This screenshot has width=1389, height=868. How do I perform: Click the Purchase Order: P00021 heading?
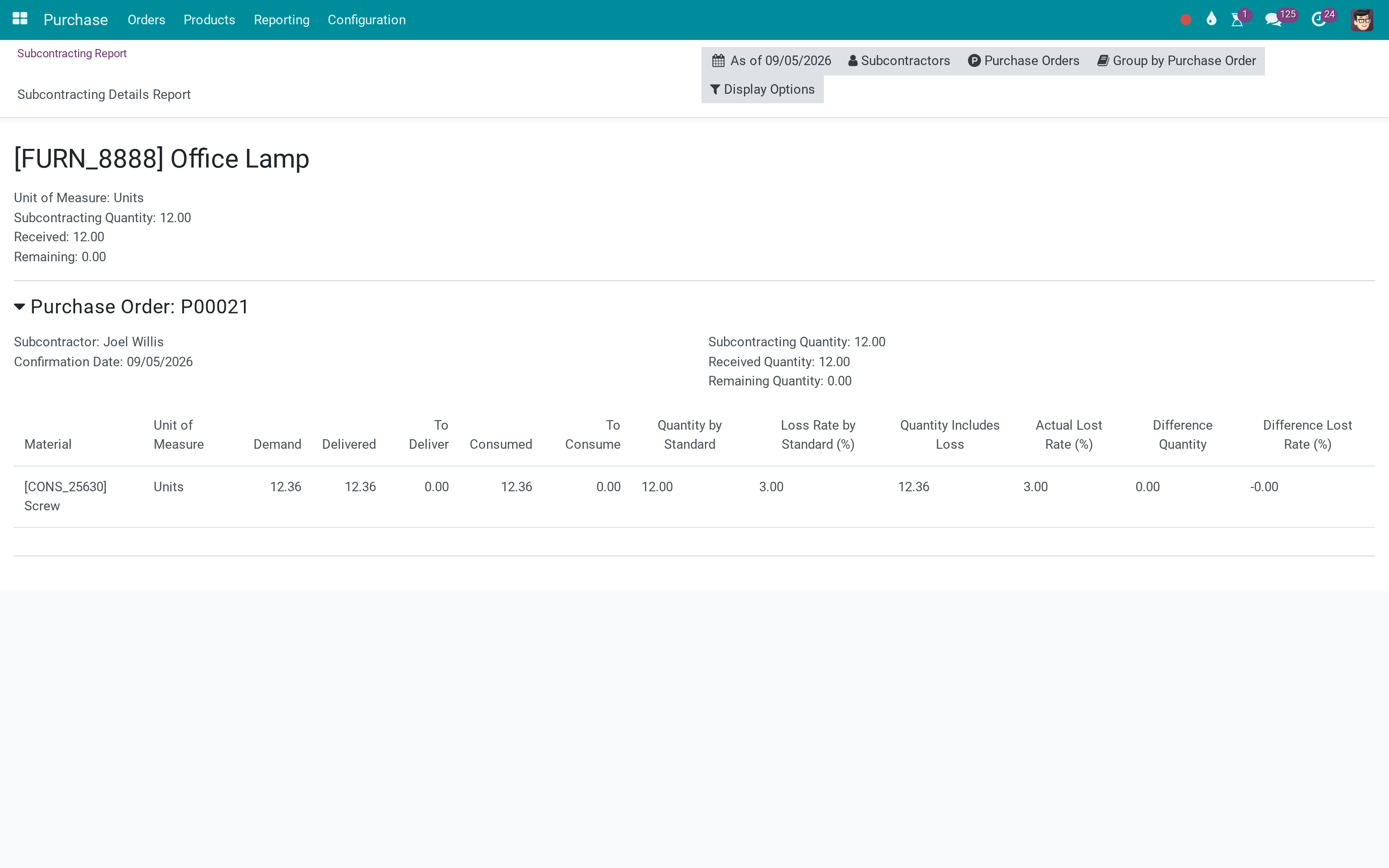pos(139,307)
